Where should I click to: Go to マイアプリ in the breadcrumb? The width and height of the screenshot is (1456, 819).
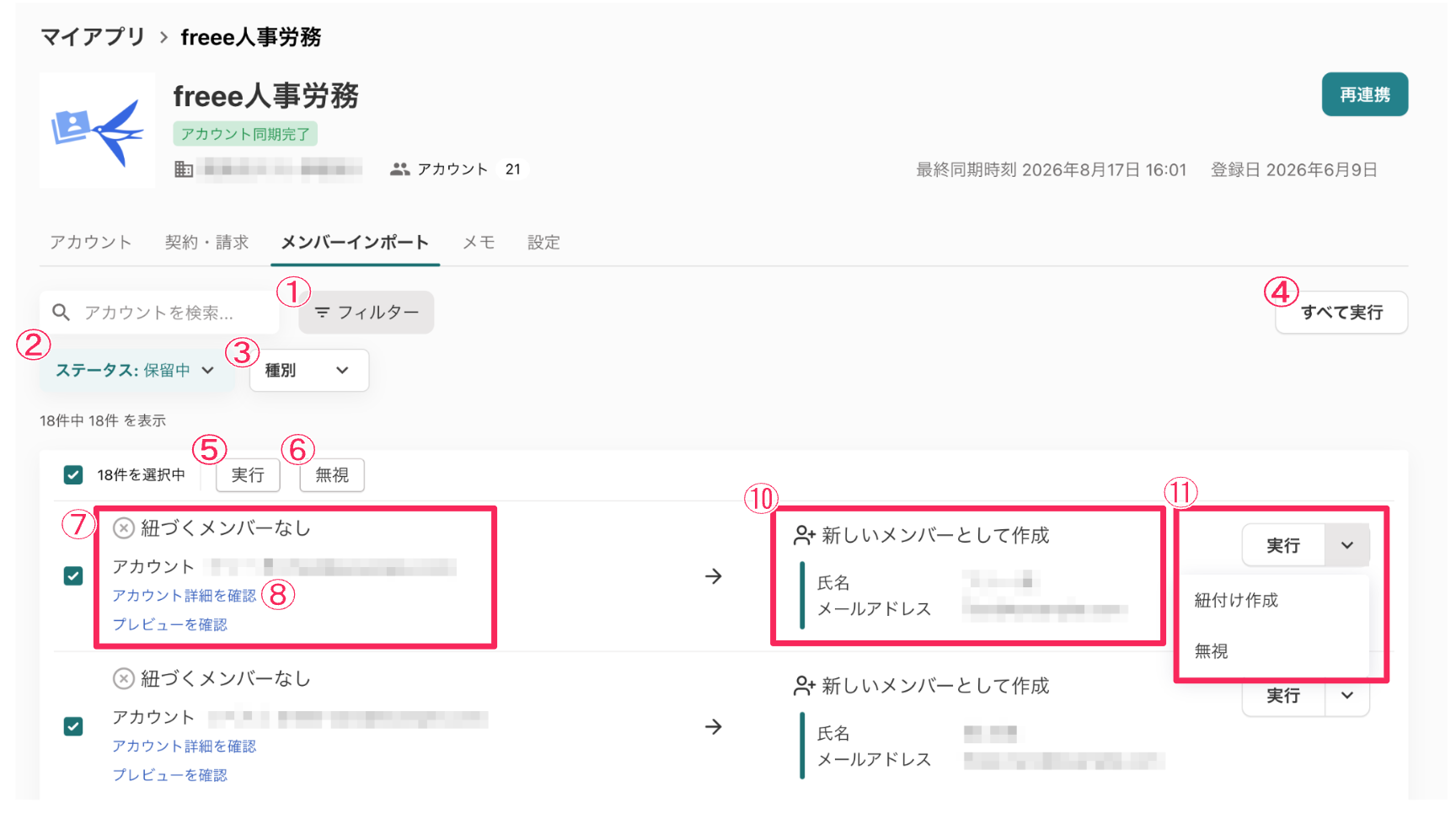click(x=93, y=37)
